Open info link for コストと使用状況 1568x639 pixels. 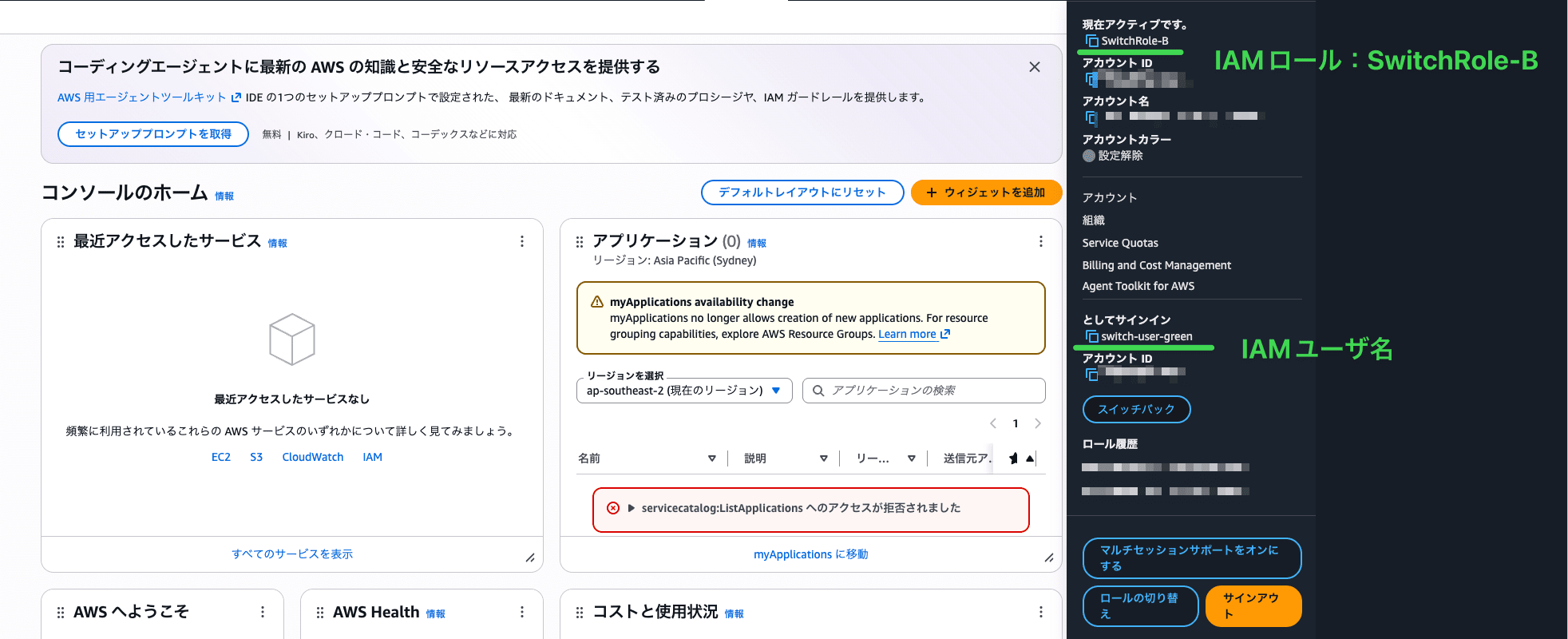[735, 614]
